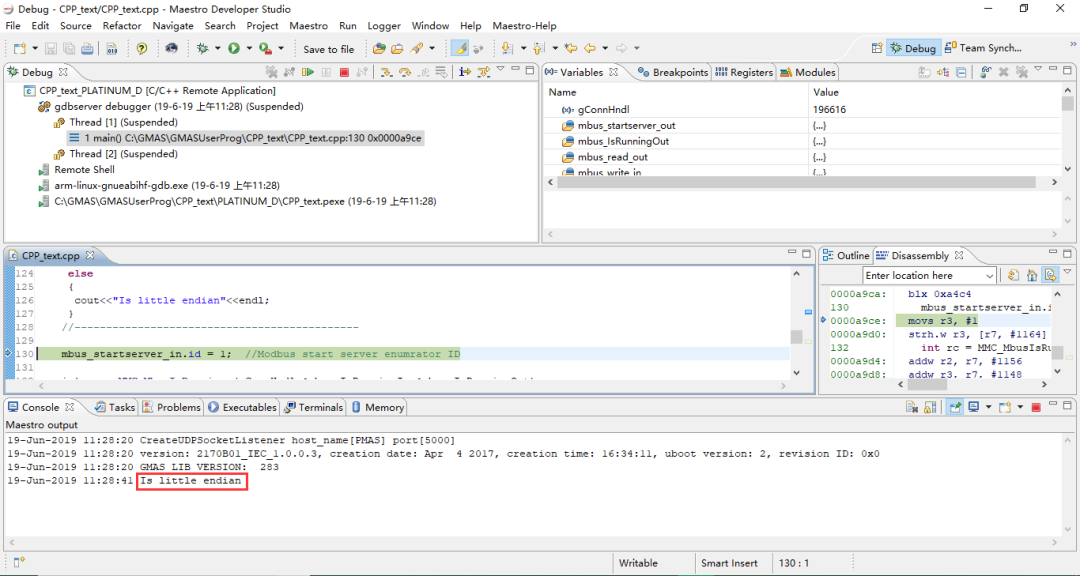Click Refresh icon in Disassembly view
Viewport: 1080px width, 576px height.
pyautogui.click(x=1013, y=276)
